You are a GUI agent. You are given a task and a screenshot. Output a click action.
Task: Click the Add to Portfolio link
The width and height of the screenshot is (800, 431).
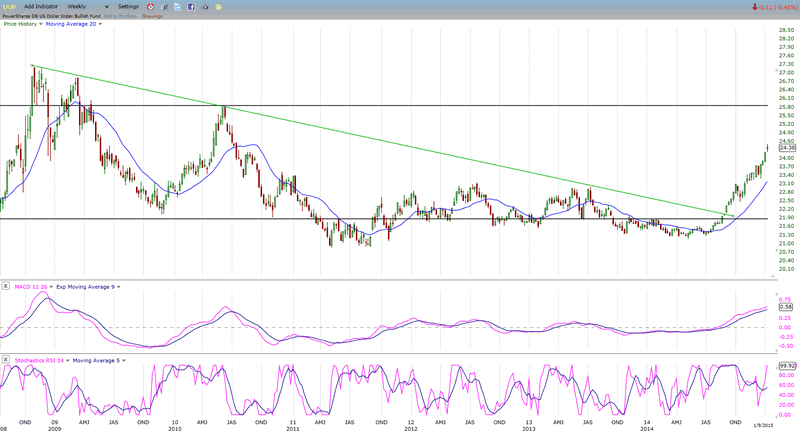click(x=120, y=16)
